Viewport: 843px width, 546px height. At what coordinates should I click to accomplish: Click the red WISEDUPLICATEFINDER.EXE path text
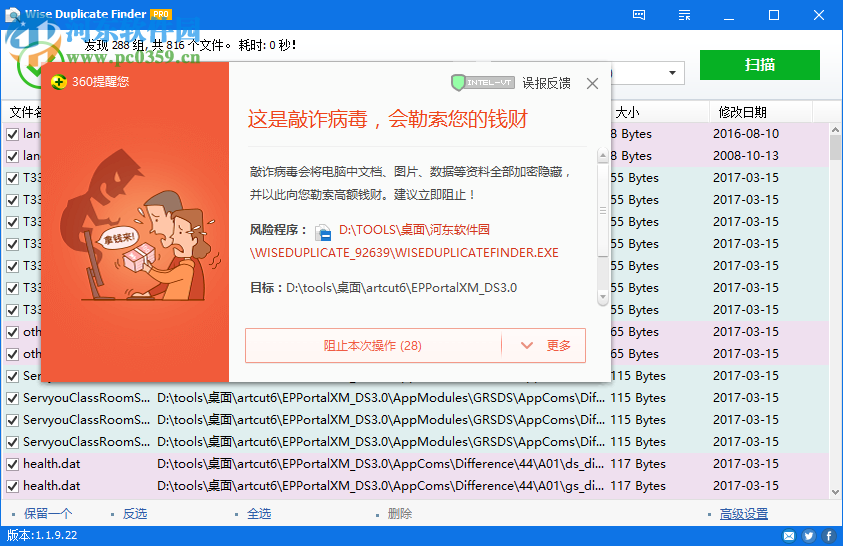pos(404,253)
